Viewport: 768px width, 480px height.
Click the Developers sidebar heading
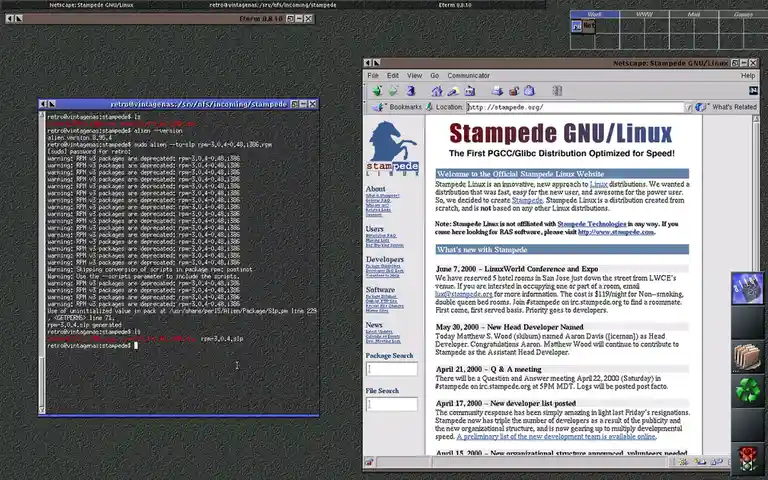384,259
